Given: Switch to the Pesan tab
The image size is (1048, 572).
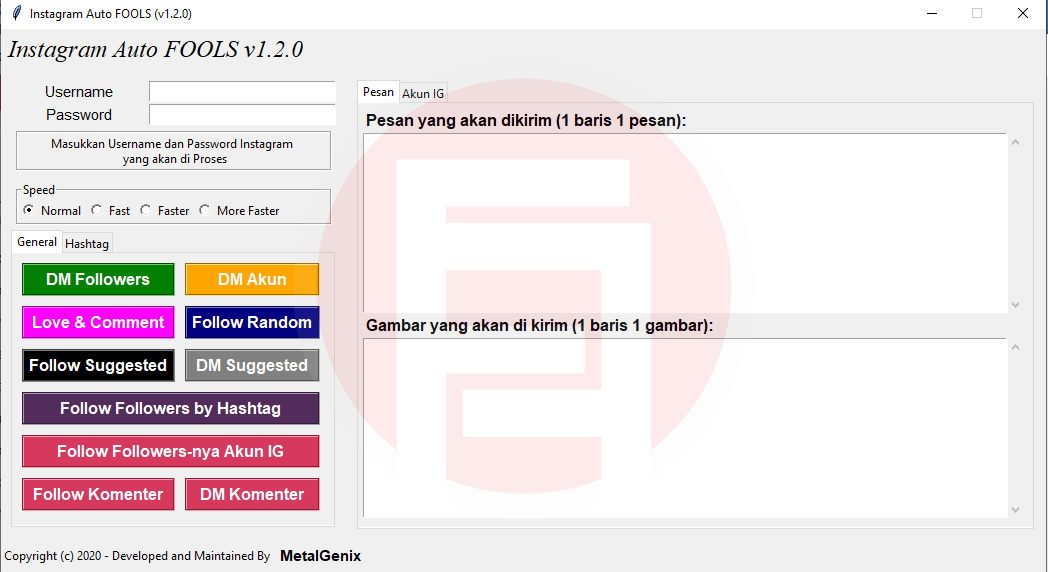Looking at the screenshot, I should pyautogui.click(x=378, y=92).
